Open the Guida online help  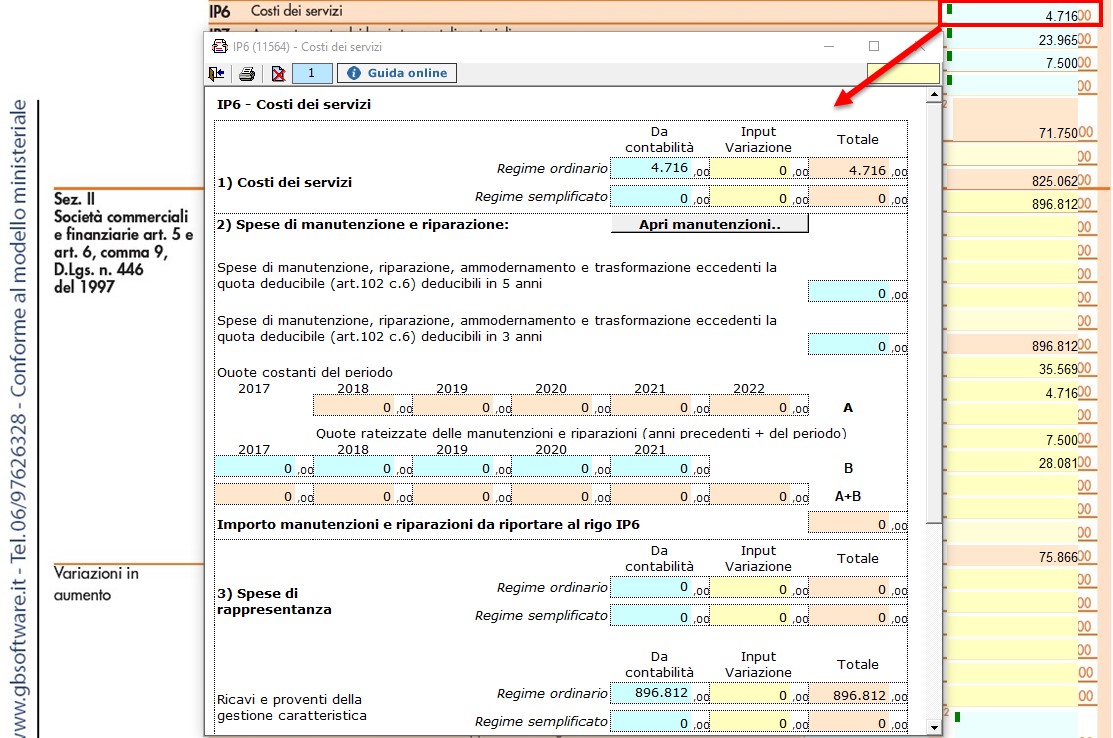[397, 73]
